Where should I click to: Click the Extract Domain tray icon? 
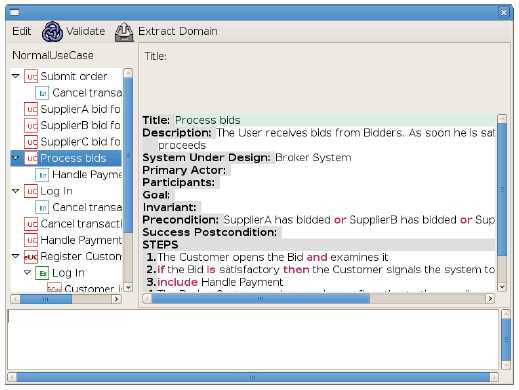[124, 32]
